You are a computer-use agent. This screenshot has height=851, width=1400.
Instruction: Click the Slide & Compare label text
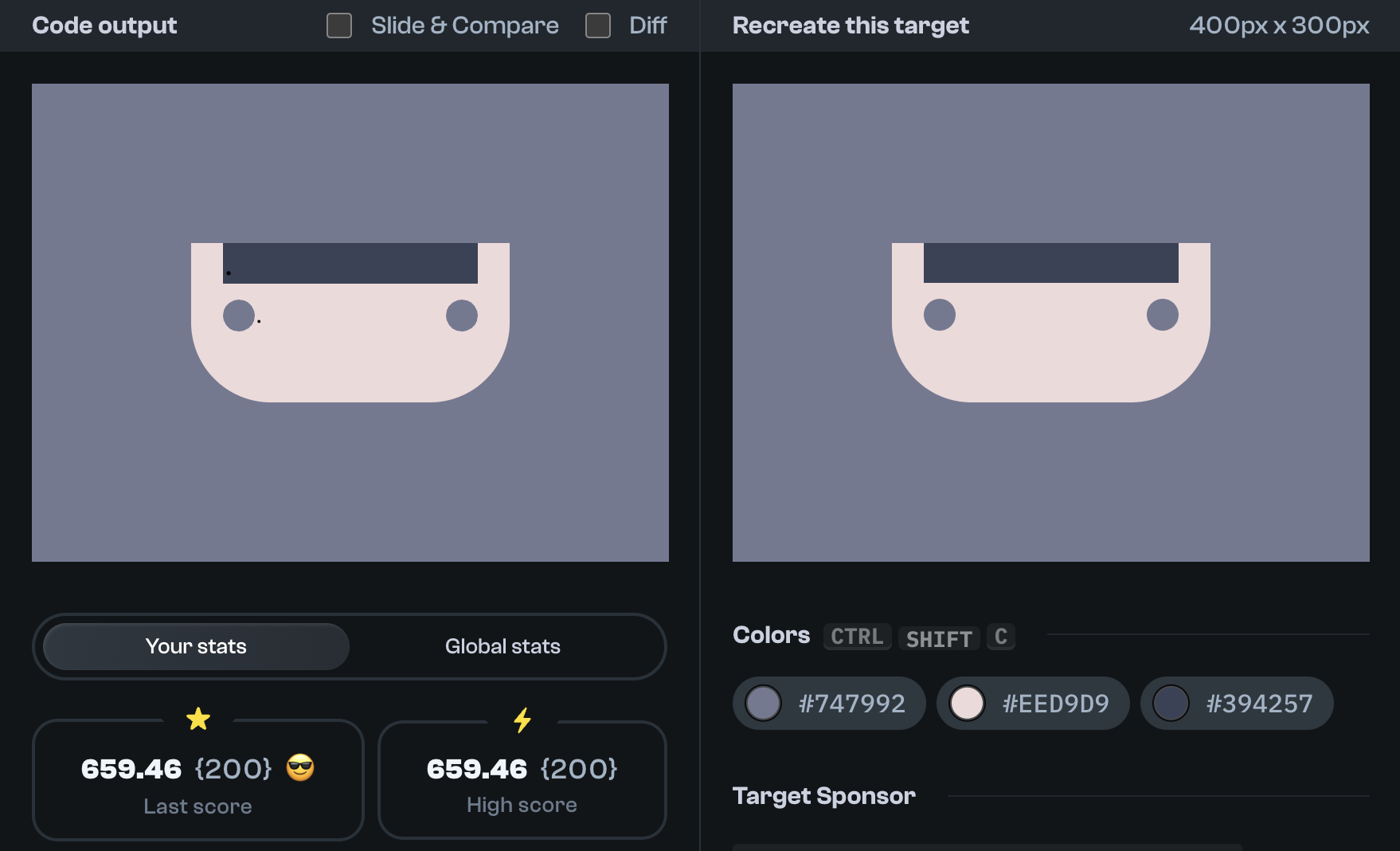(465, 25)
